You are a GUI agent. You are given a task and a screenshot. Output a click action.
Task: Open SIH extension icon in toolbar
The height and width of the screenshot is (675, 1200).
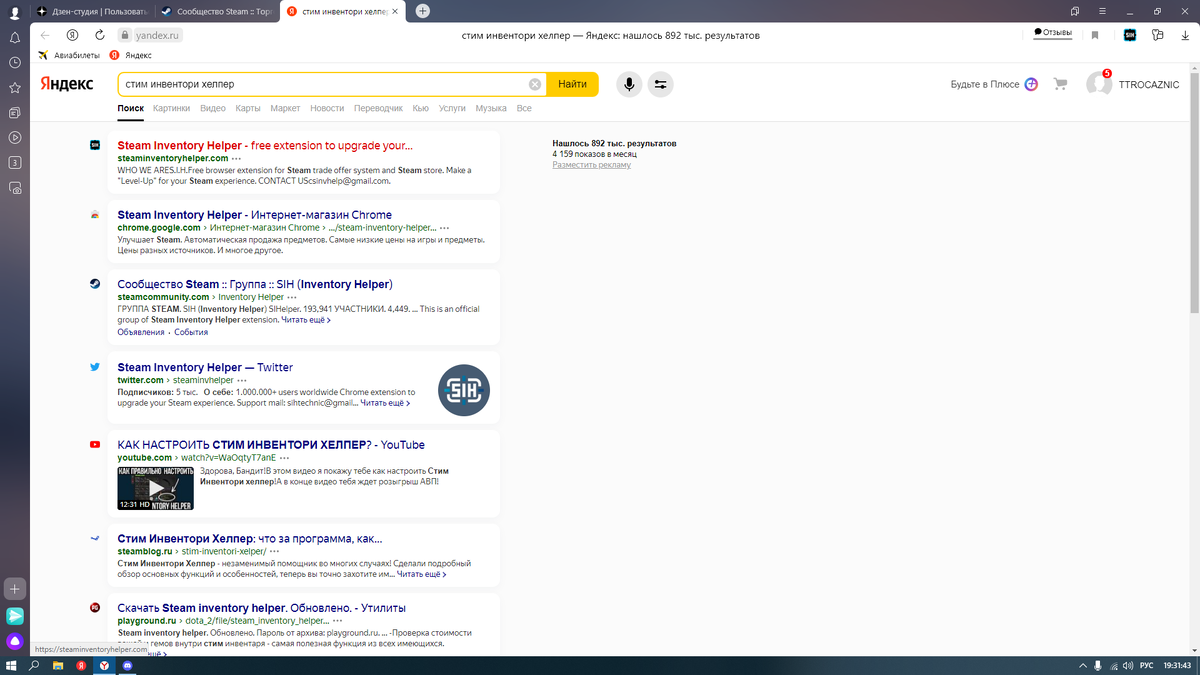click(1129, 34)
